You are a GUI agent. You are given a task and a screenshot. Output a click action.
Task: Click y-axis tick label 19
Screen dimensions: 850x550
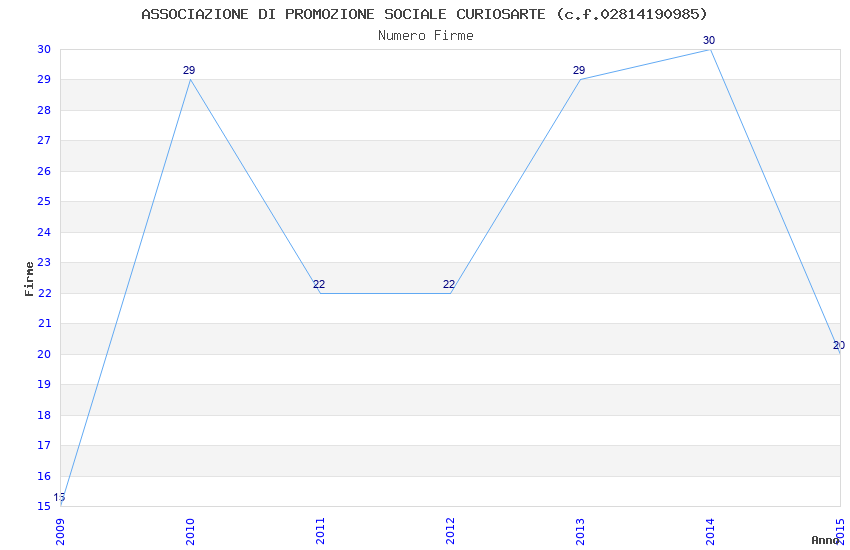[x=44, y=384]
